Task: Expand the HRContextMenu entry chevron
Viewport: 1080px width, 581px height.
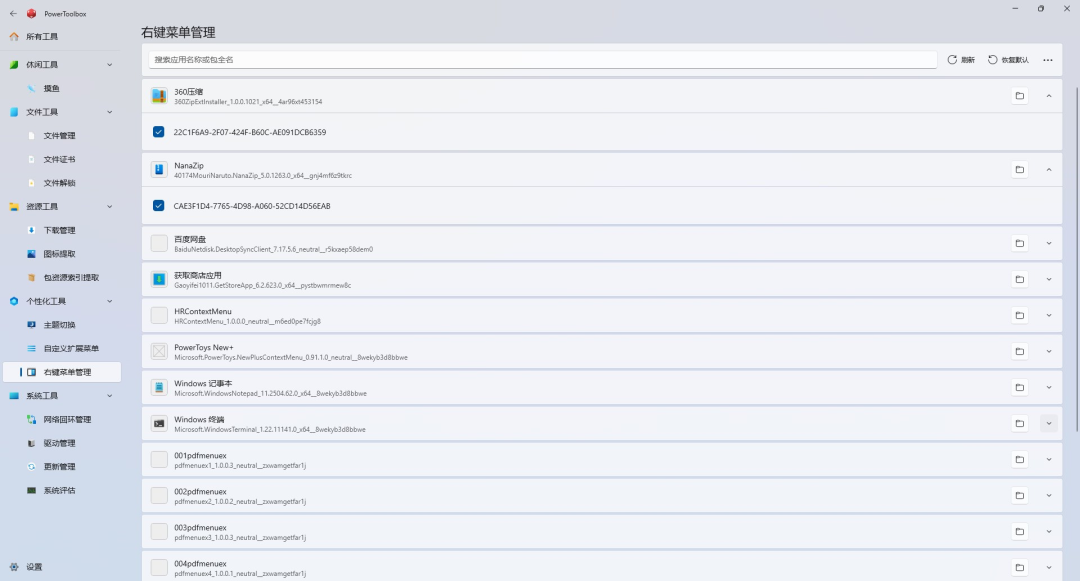Action: [x=1048, y=315]
